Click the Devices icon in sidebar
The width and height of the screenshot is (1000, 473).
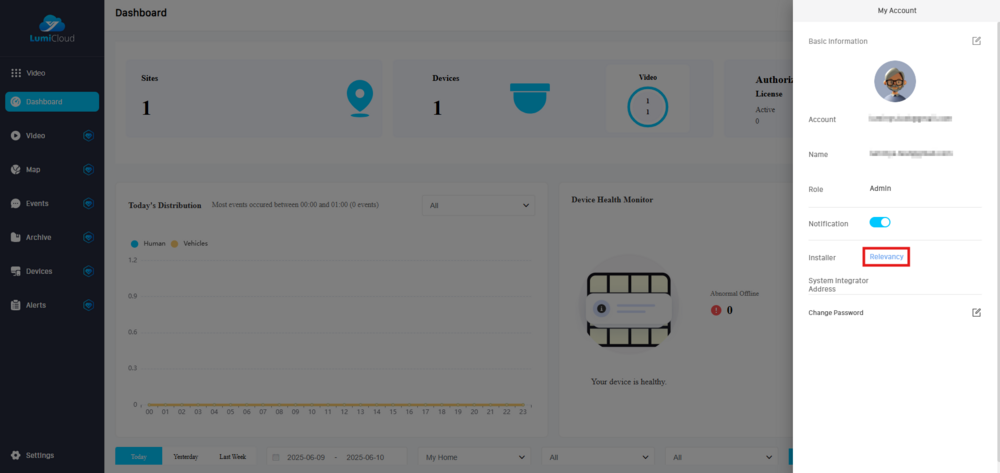coord(16,271)
